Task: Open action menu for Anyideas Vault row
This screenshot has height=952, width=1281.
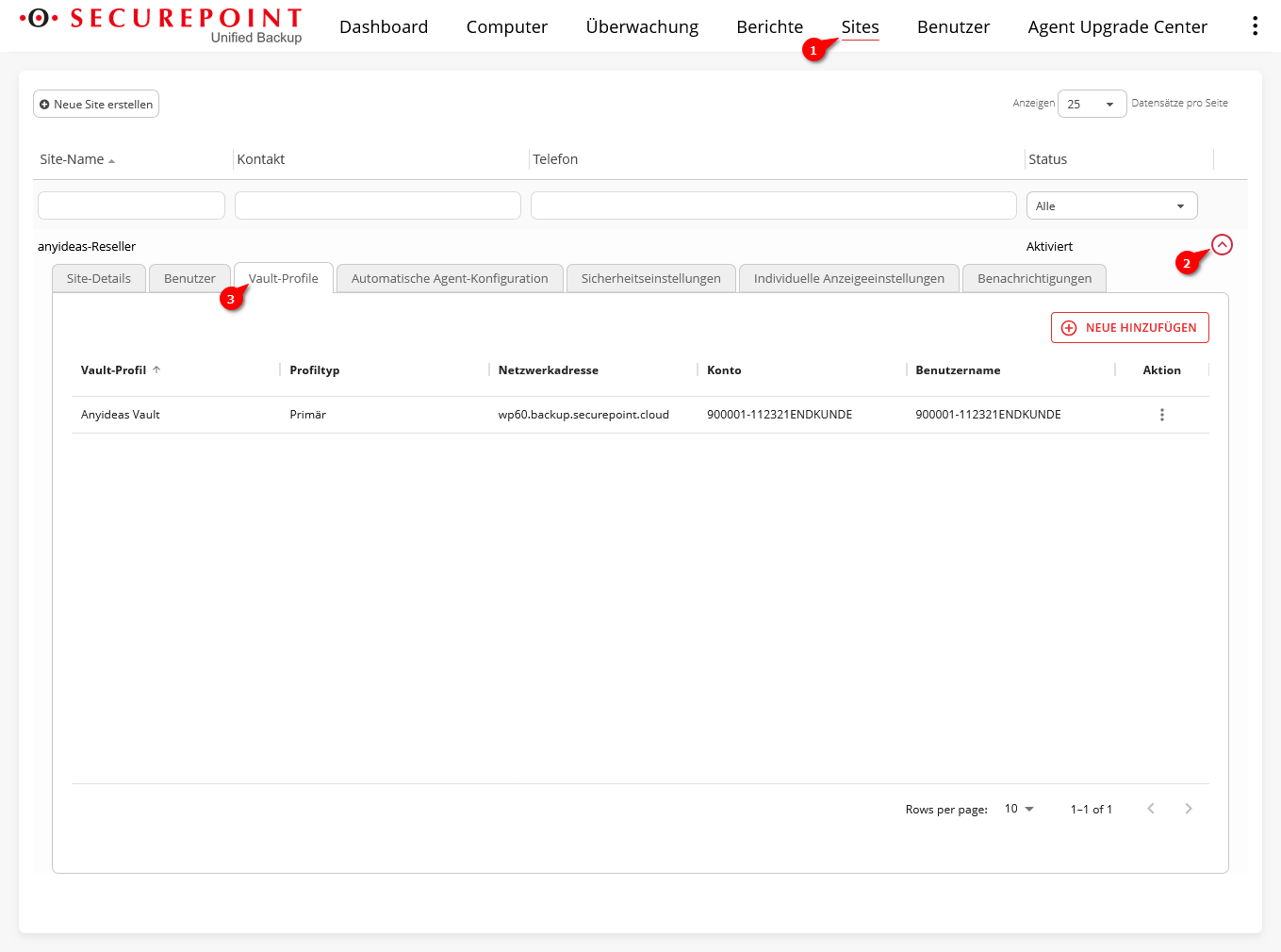Action: [x=1161, y=415]
